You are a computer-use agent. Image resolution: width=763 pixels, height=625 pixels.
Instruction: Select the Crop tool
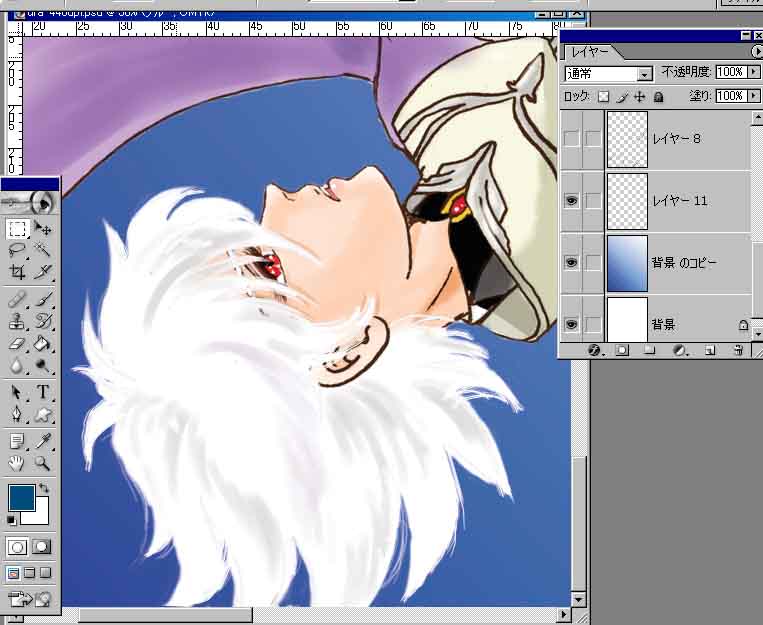coord(17,272)
